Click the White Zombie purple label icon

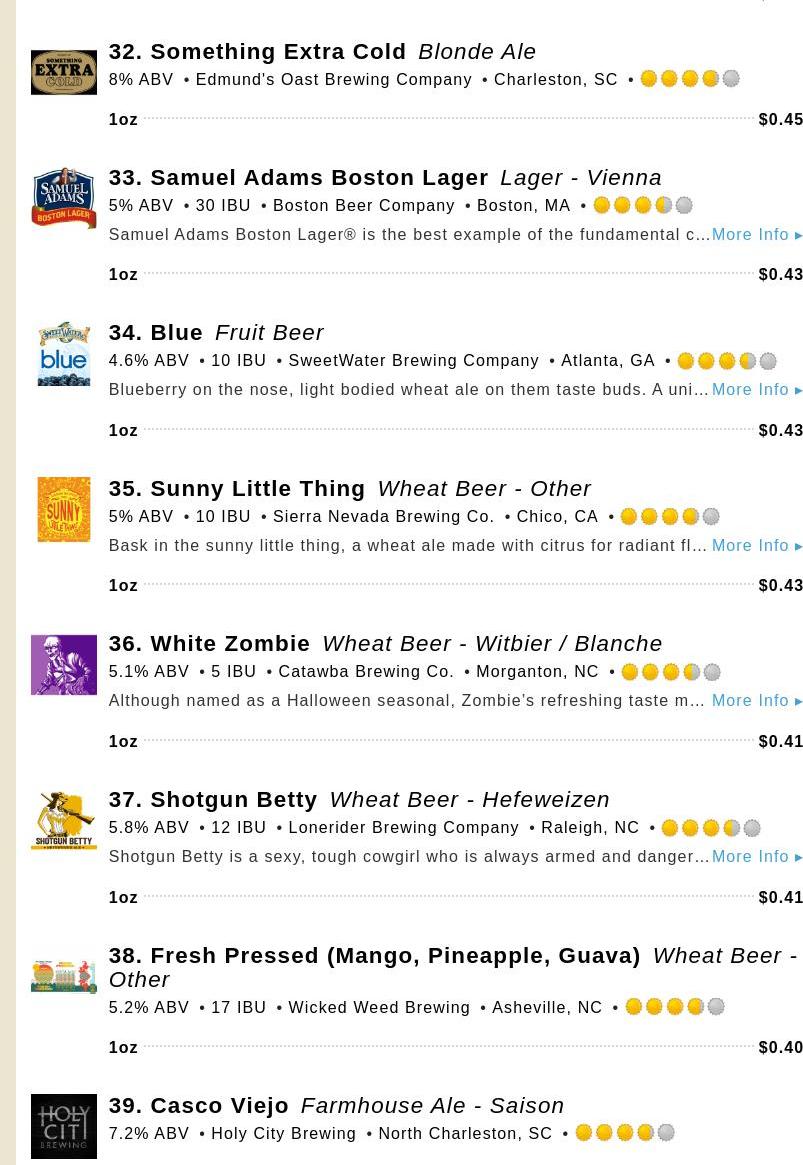(x=64, y=665)
